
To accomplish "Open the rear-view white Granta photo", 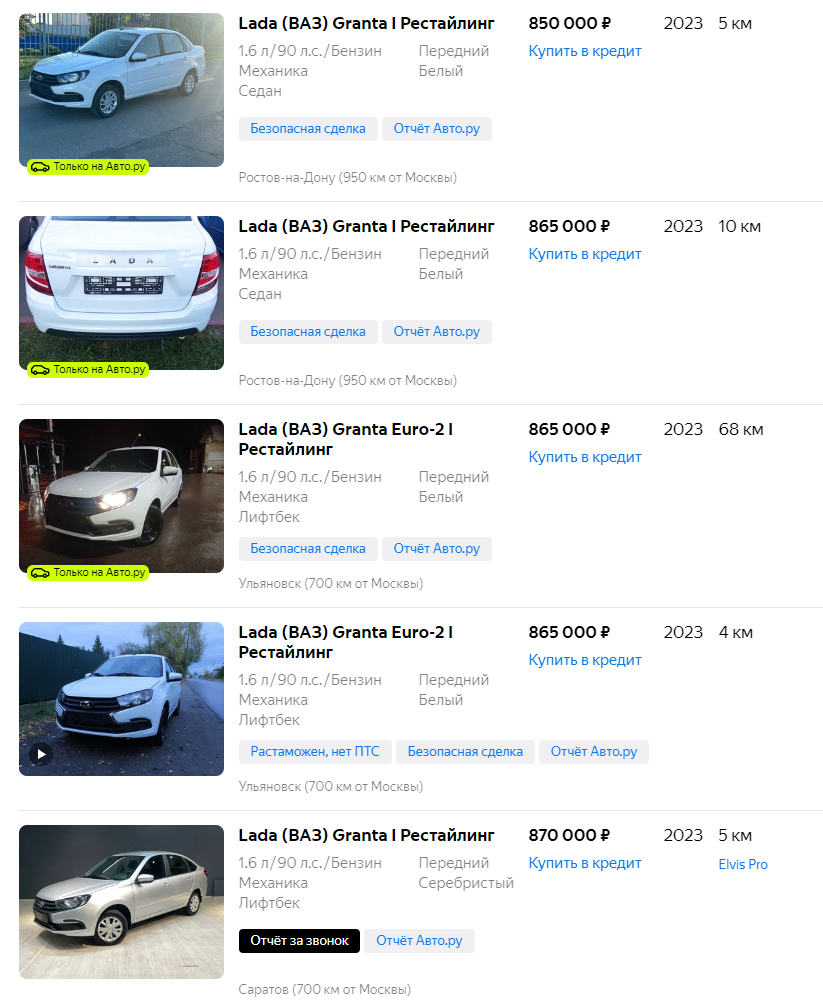I will pos(121,288).
